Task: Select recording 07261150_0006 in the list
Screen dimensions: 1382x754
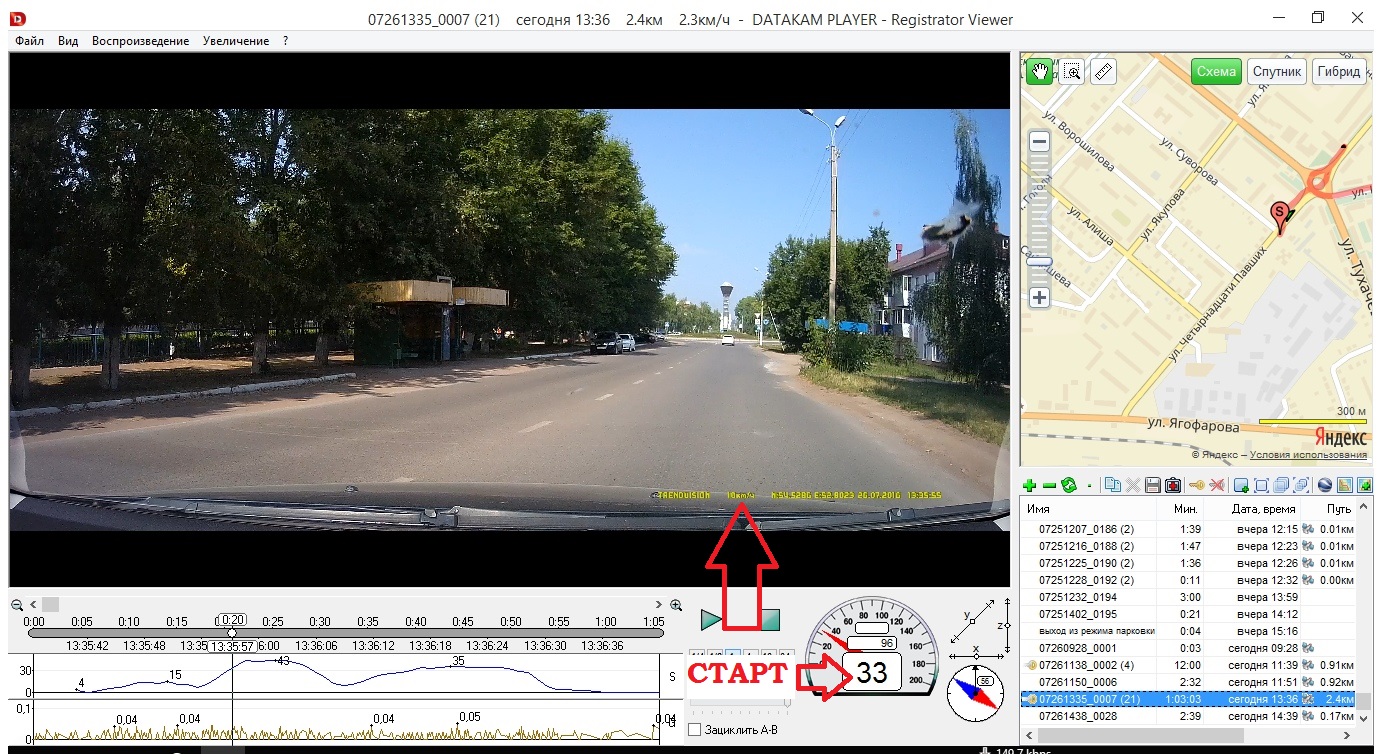Action: coord(1080,682)
